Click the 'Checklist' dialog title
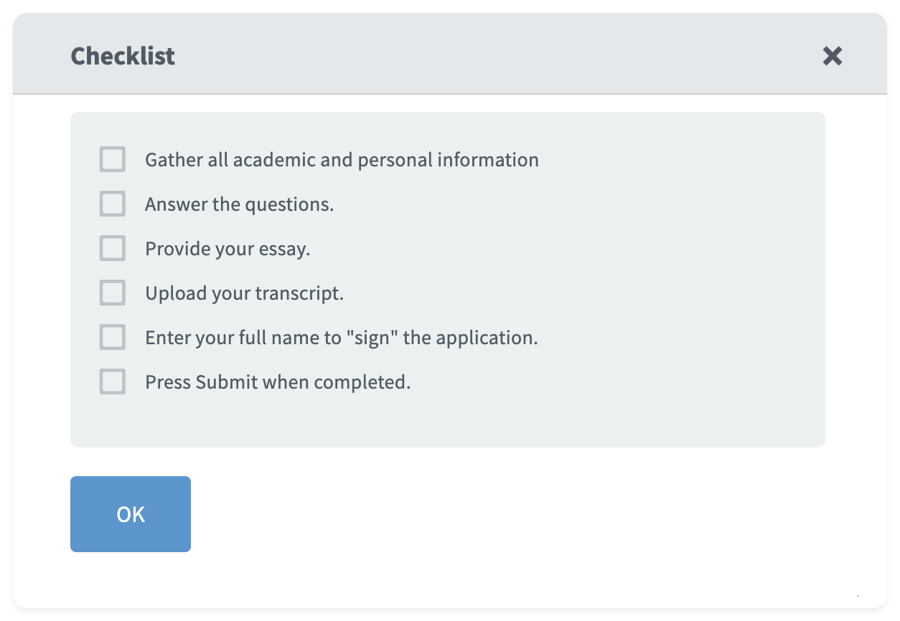This screenshot has width=900, height=621. coord(122,56)
